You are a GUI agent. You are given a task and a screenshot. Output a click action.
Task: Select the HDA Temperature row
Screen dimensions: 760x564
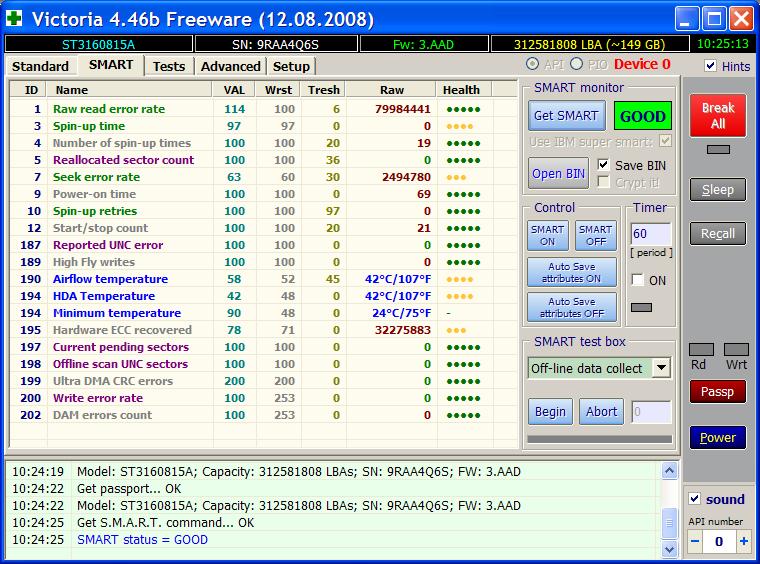(263, 296)
